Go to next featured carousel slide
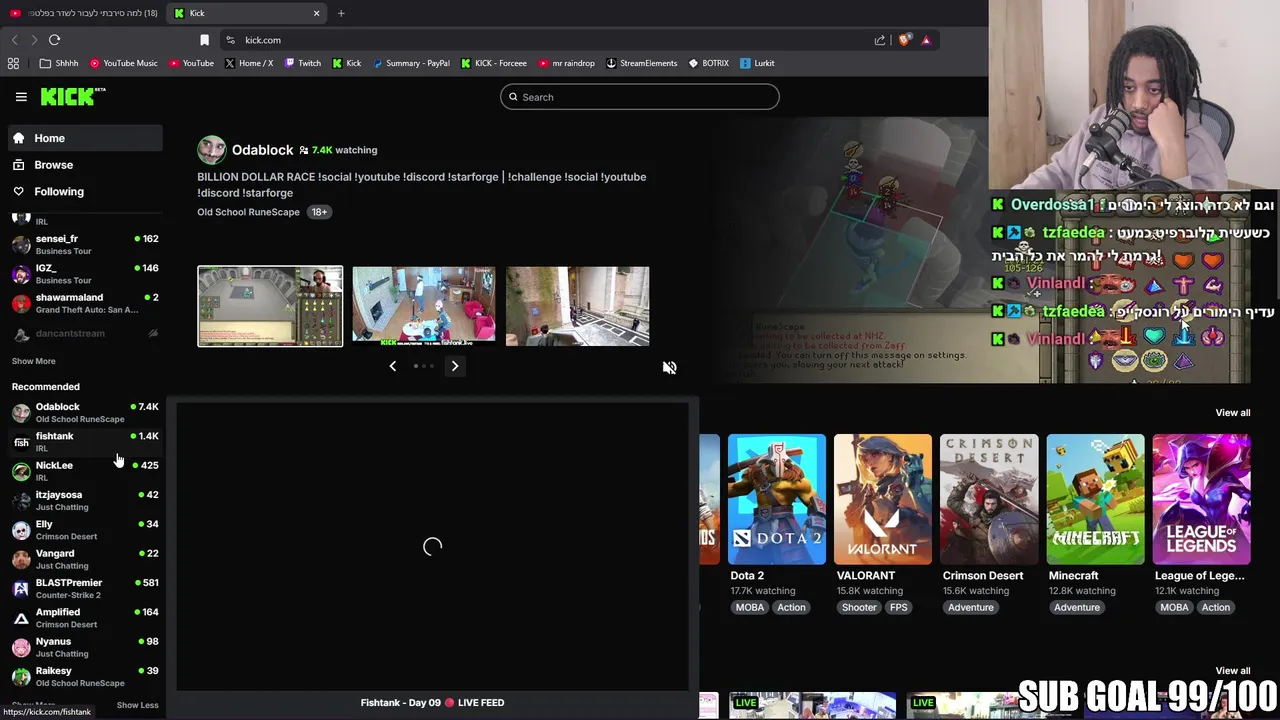Image resolution: width=1280 pixels, height=720 pixels. [454, 366]
